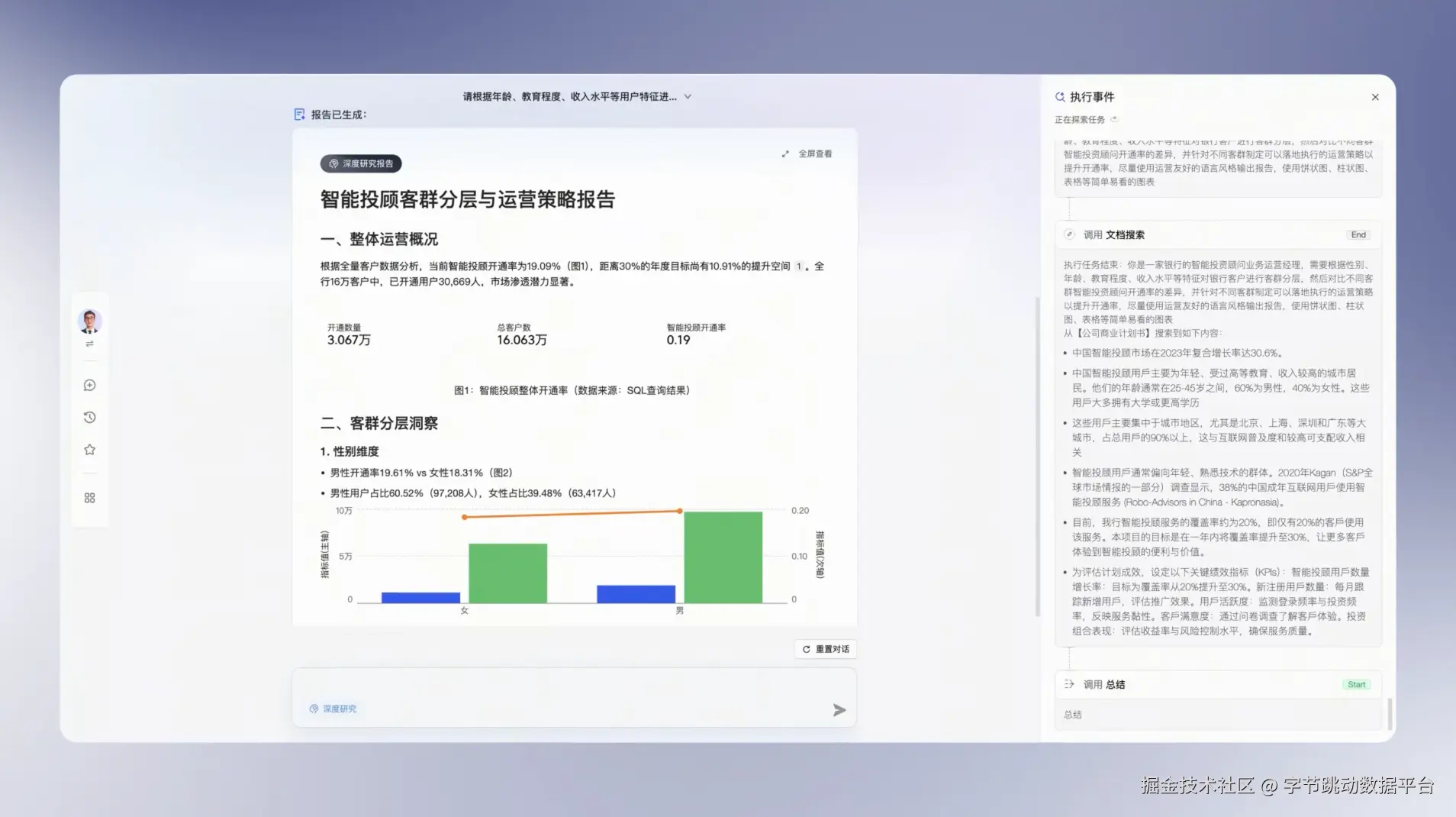Screen dimensions: 1456x817
Task: Click the expand arrows icon next to 全屏查看
Action: coord(785,154)
